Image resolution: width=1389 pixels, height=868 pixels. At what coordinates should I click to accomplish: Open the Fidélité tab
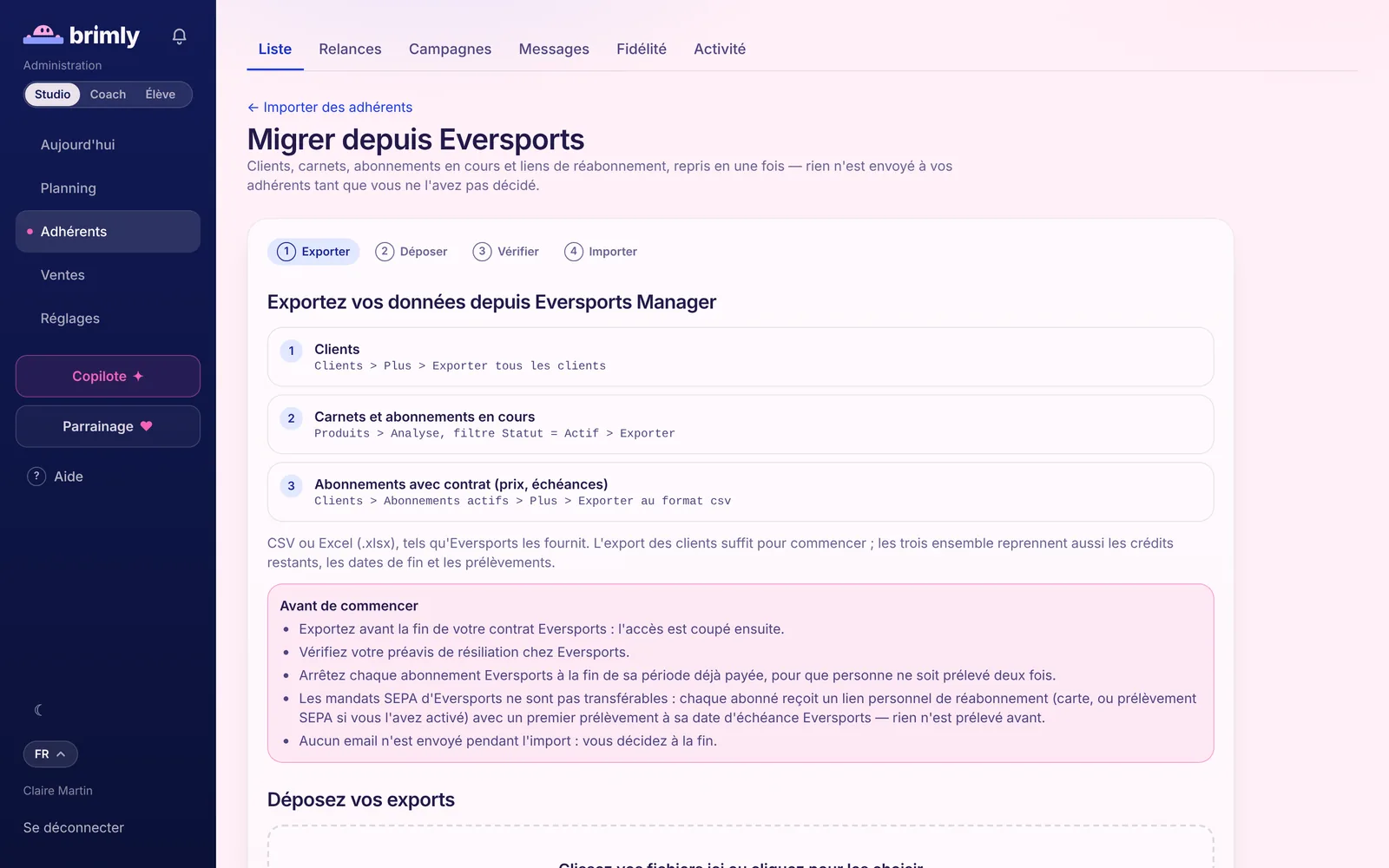coord(642,49)
